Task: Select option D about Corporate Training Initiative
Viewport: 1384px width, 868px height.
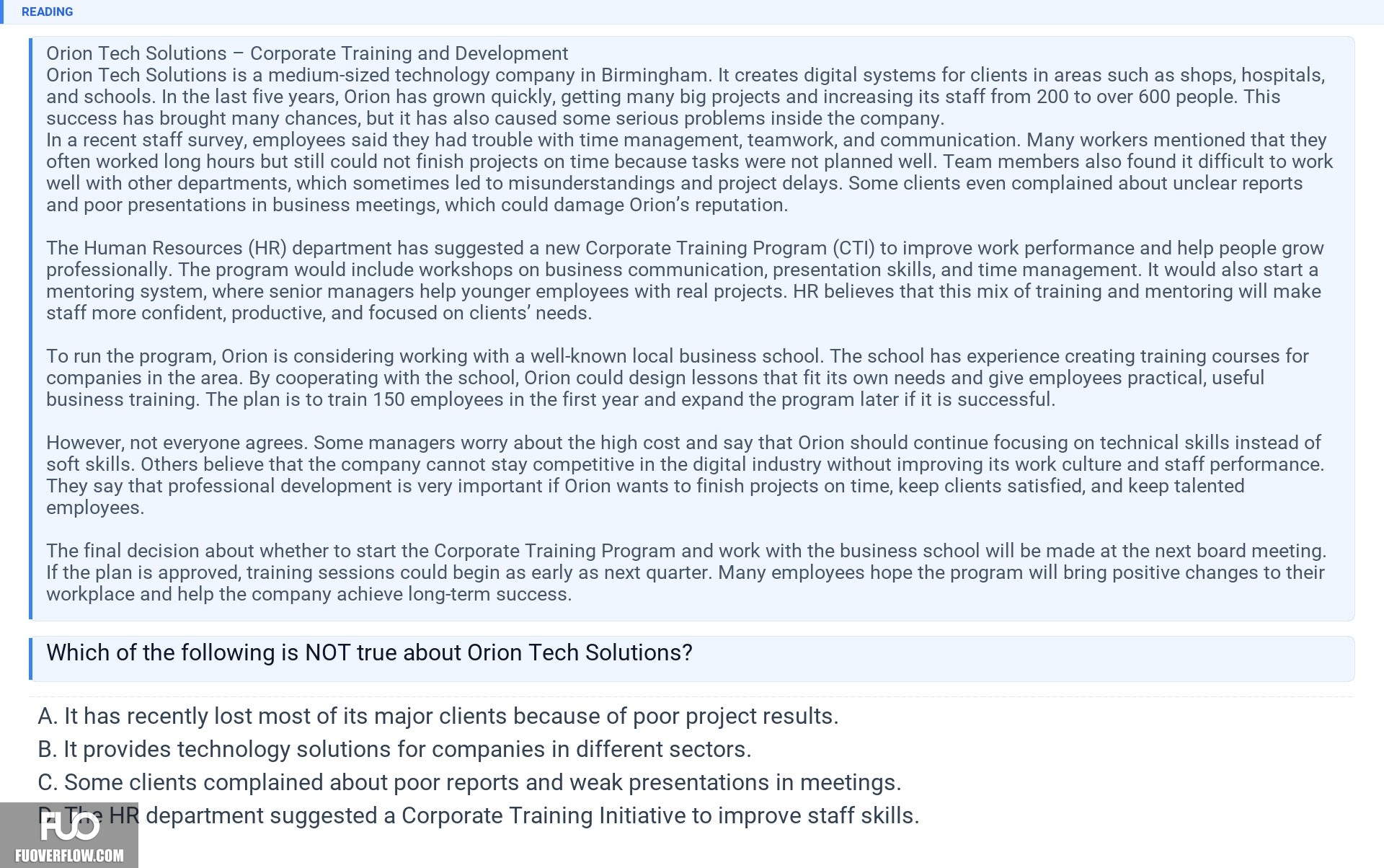Action: click(479, 815)
